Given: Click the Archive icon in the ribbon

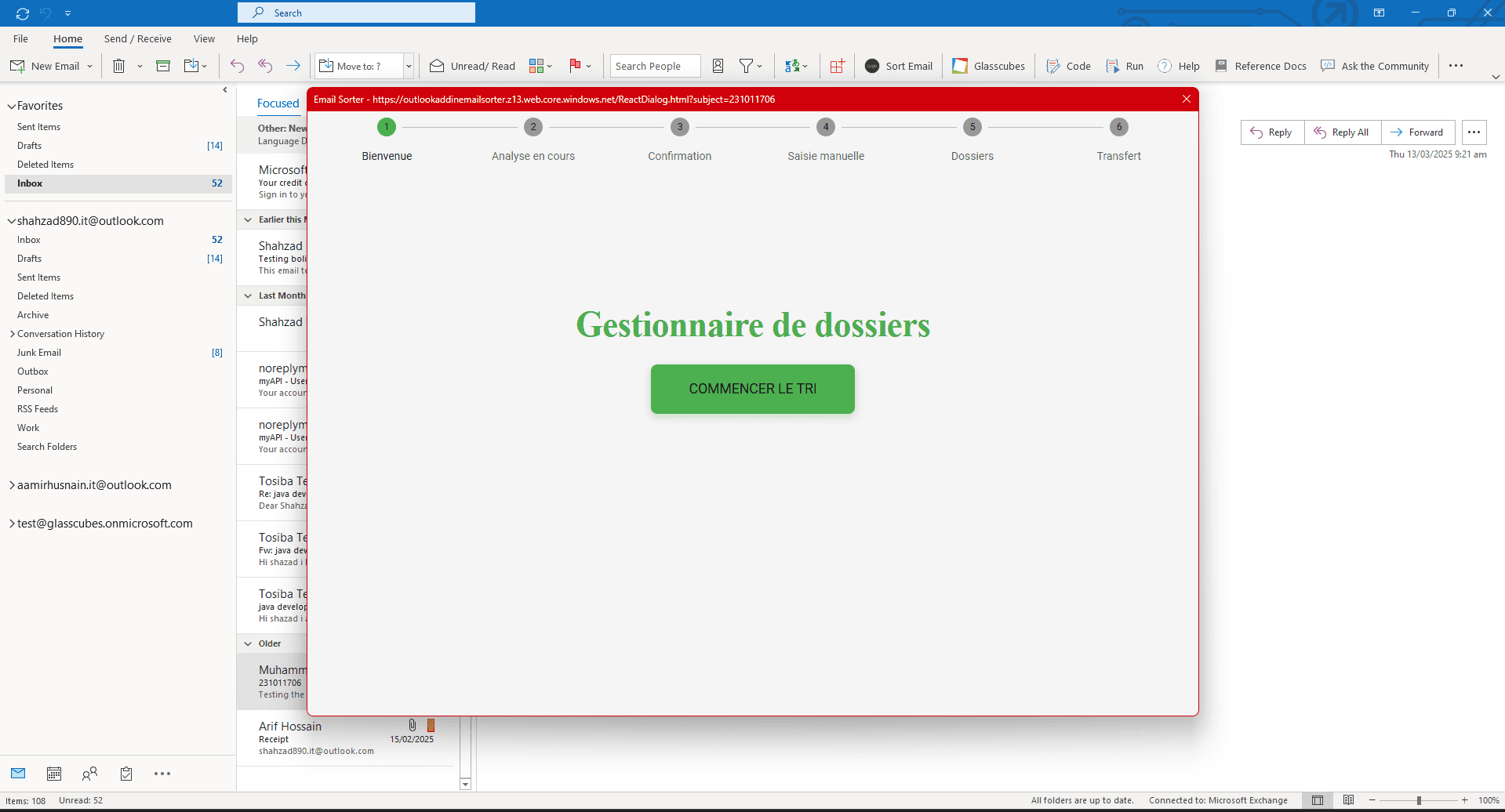Looking at the screenshot, I should pyautogui.click(x=163, y=66).
